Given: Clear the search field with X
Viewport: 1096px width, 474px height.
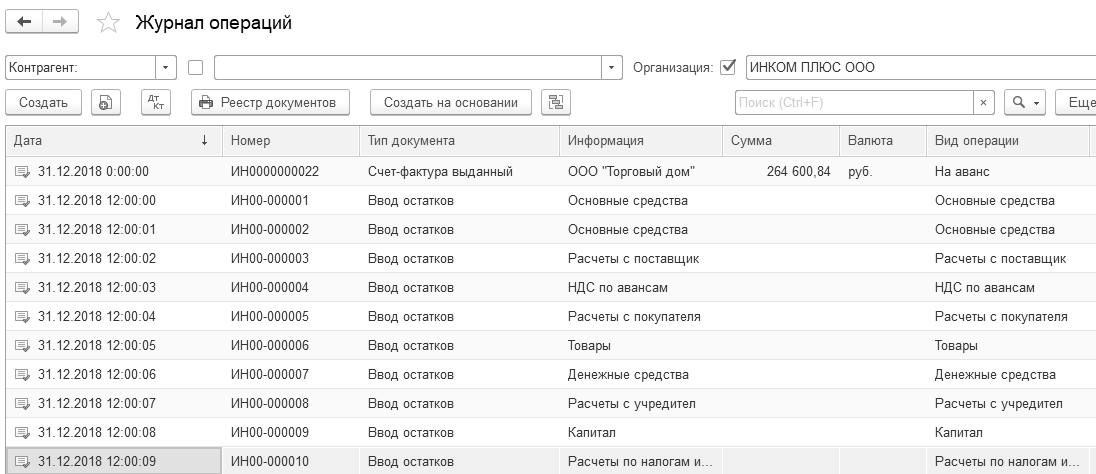Looking at the screenshot, I should 984,102.
